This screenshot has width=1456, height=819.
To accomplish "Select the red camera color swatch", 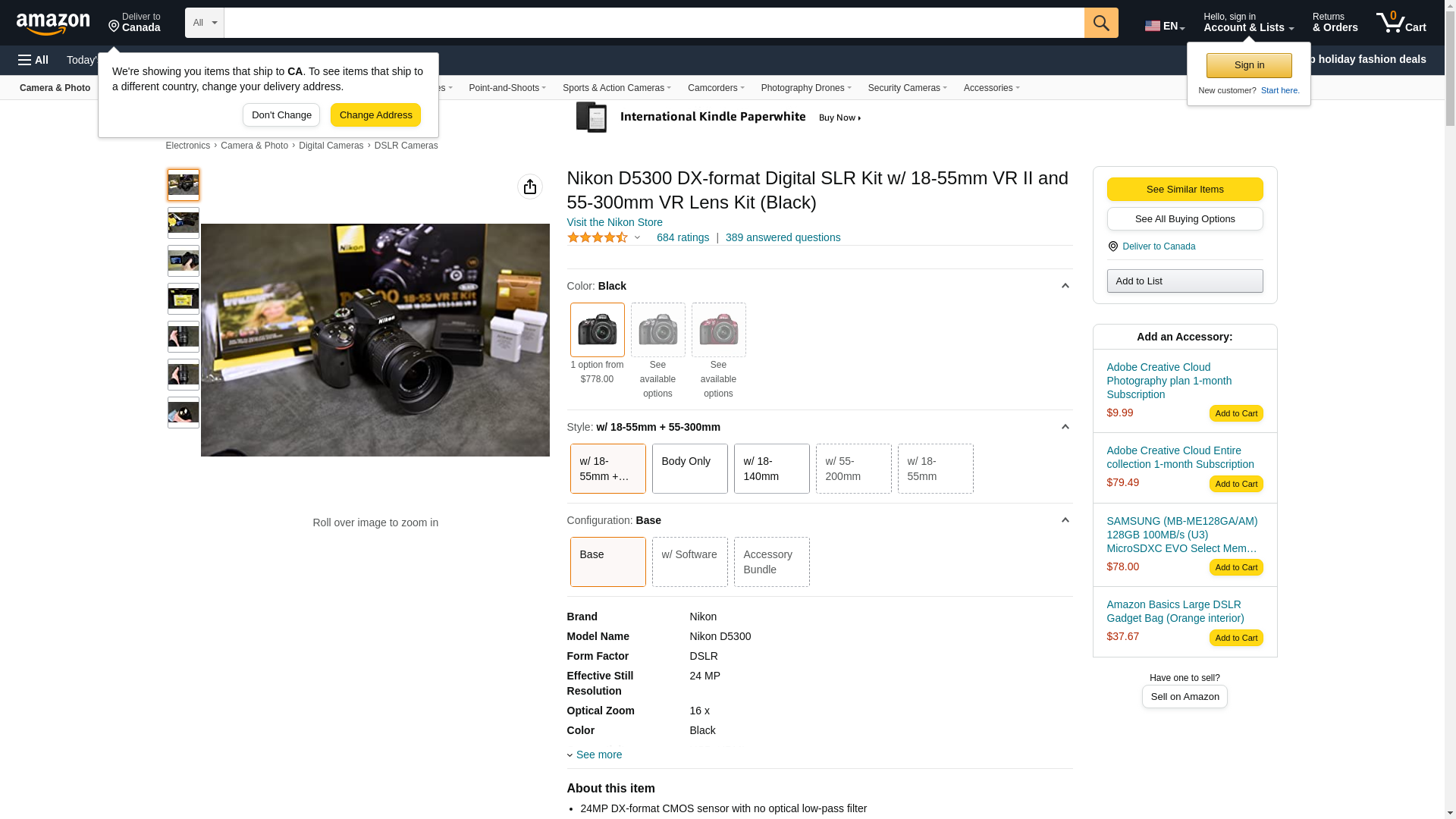I will pyautogui.click(x=718, y=330).
